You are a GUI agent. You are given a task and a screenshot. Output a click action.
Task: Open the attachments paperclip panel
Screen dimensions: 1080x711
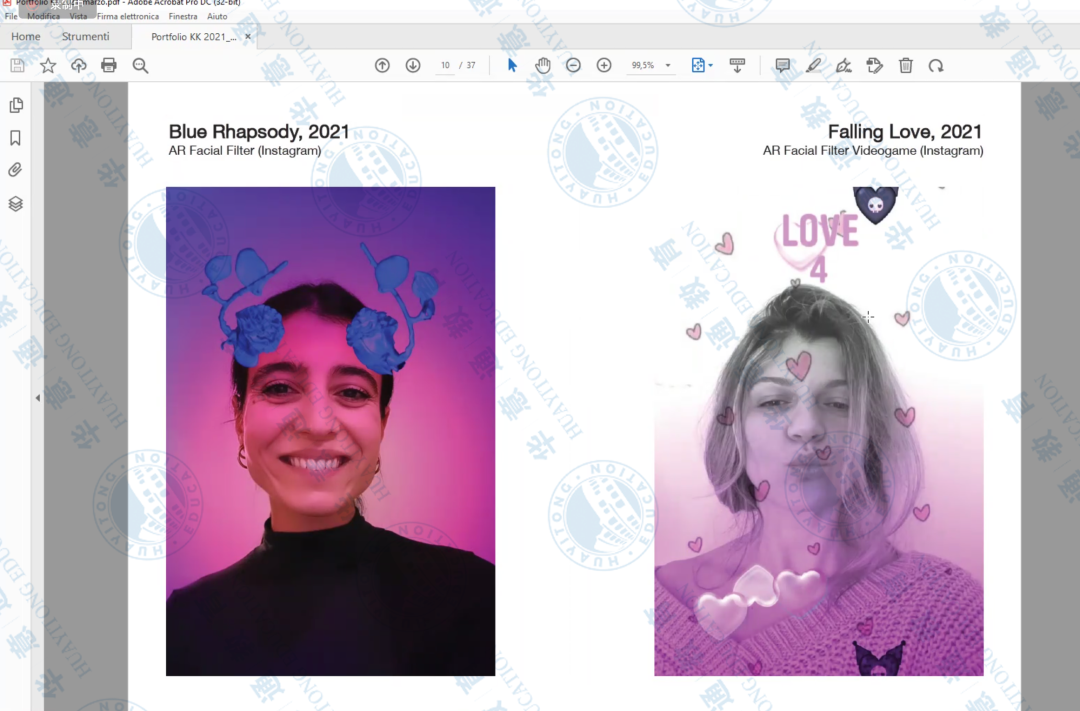[16, 170]
